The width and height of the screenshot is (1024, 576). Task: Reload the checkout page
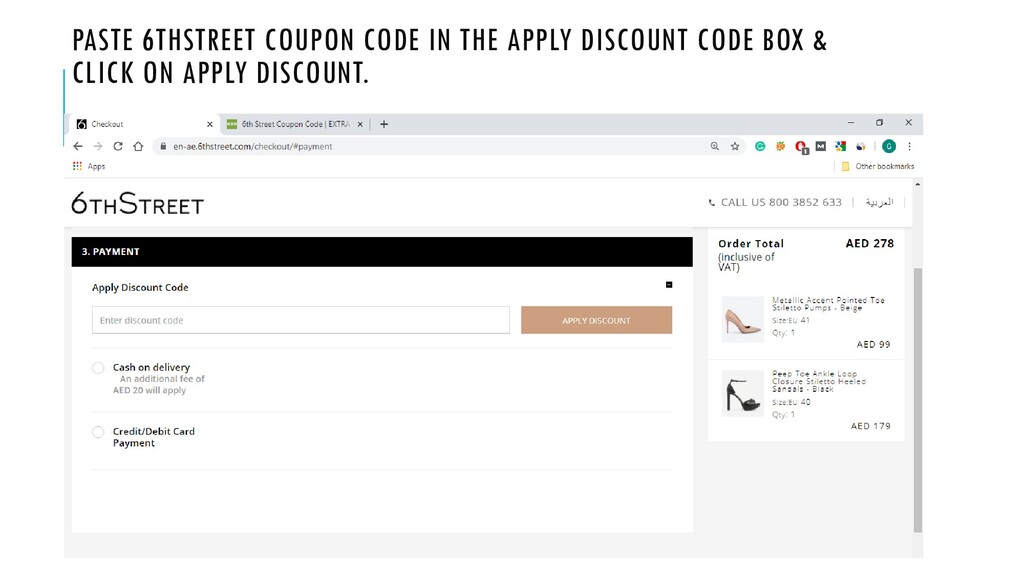tap(118, 146)
